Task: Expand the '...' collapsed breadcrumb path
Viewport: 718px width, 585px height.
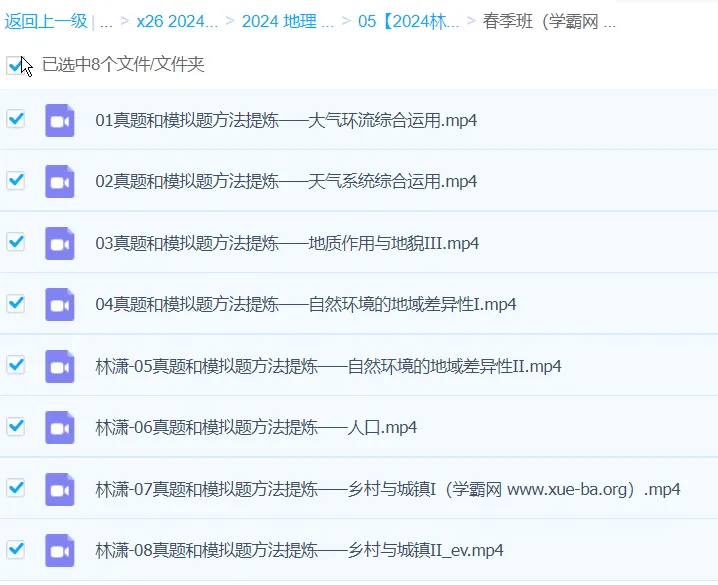Action: tap(106, 20)
